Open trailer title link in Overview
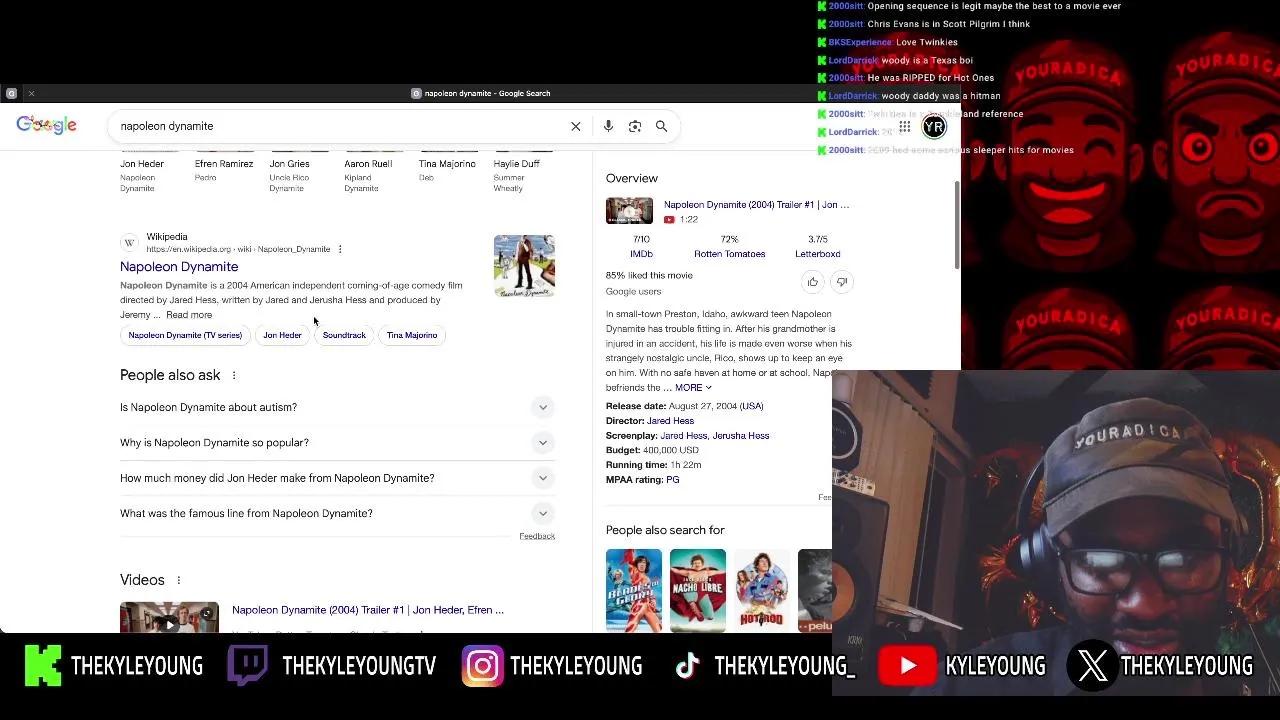The width and height of the screenshot is (1280, 720). 756,205
